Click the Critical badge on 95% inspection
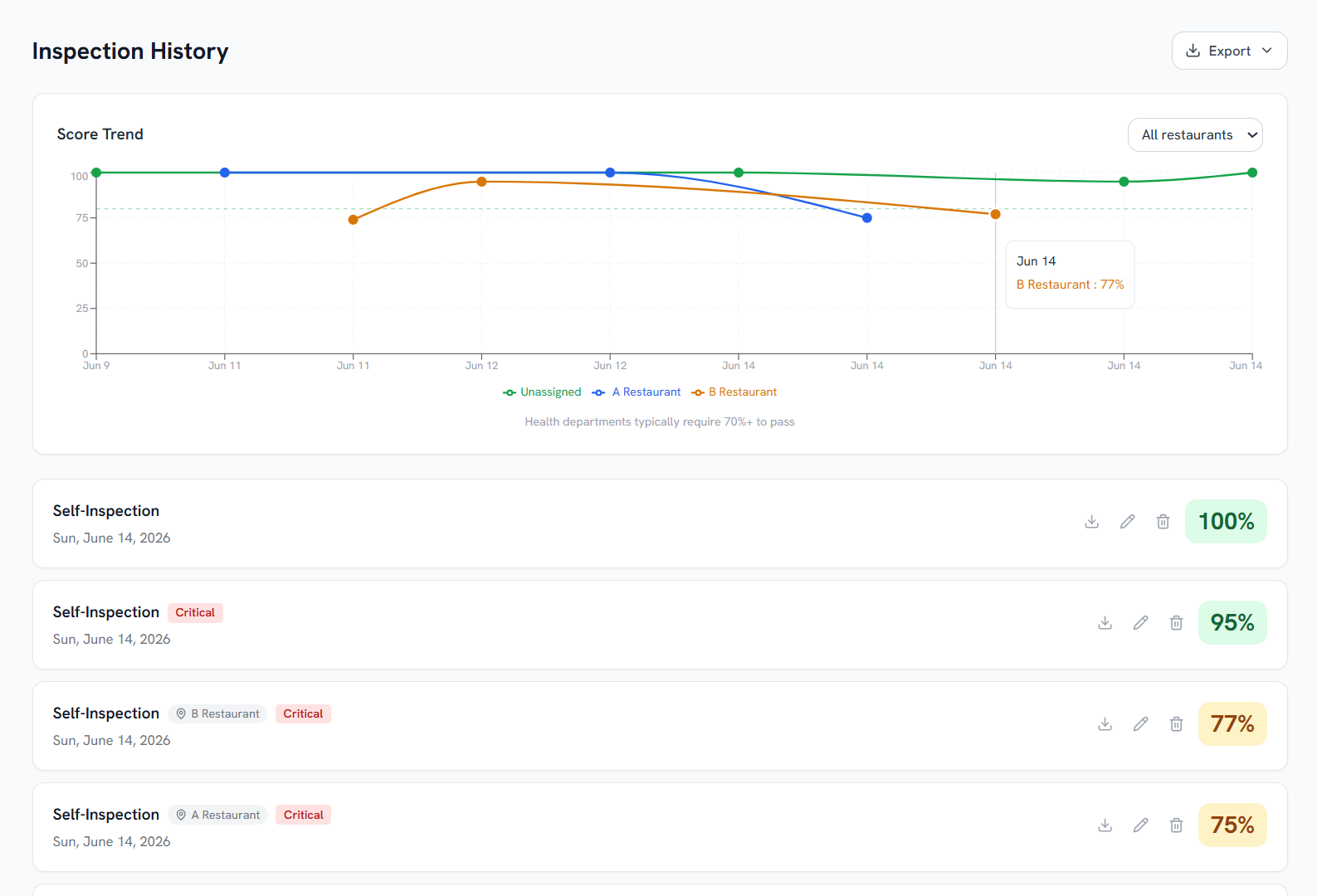This screenshot has height=896, width=1317. pyautogui.click(x=195, y=613)
